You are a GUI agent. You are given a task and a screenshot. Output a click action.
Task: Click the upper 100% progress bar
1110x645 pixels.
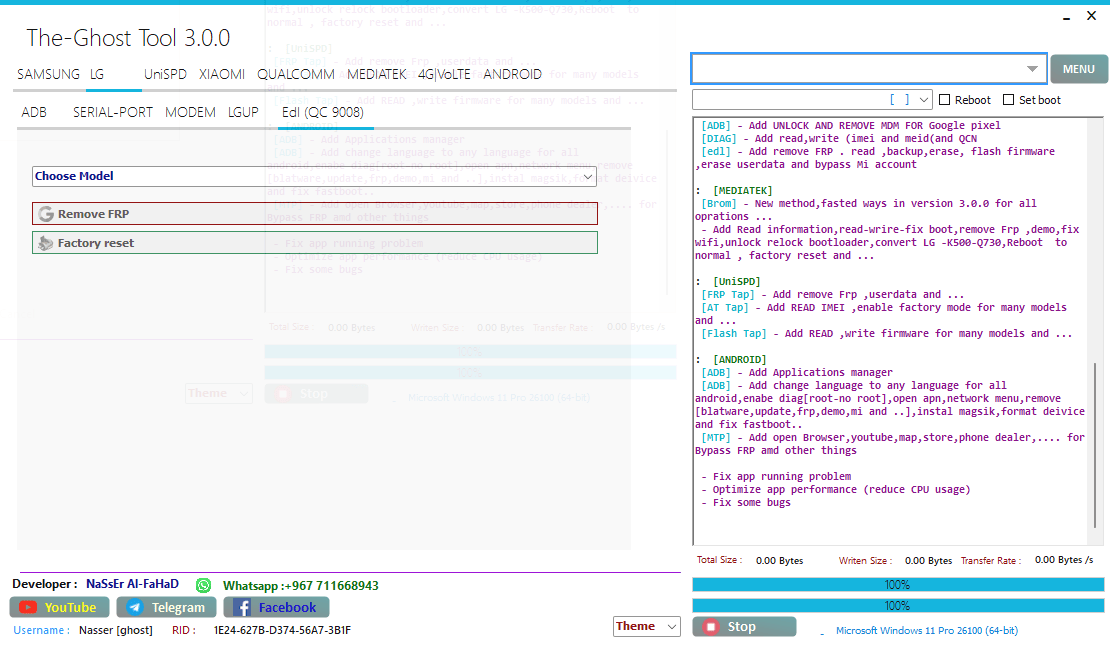click(897, 585)
